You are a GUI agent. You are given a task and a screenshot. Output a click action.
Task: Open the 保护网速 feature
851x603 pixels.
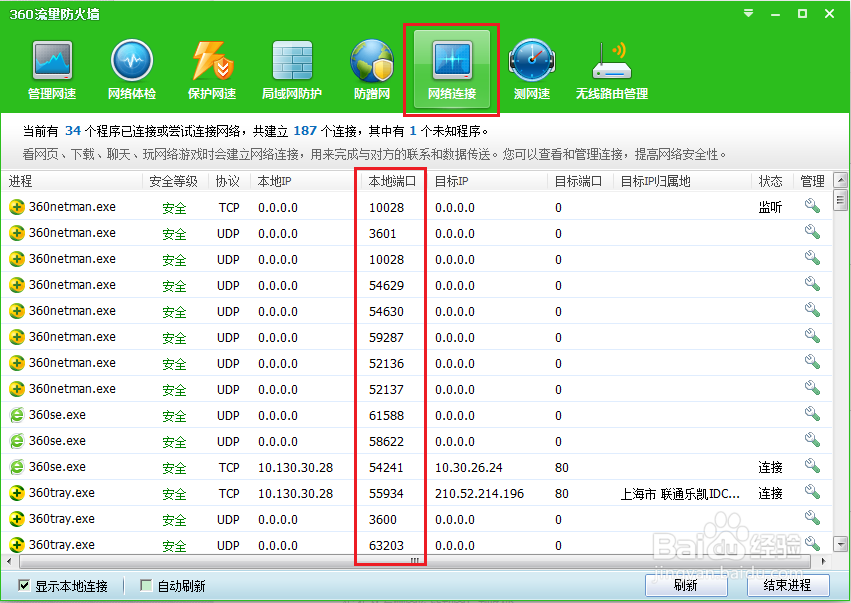(x=212, y=70)
